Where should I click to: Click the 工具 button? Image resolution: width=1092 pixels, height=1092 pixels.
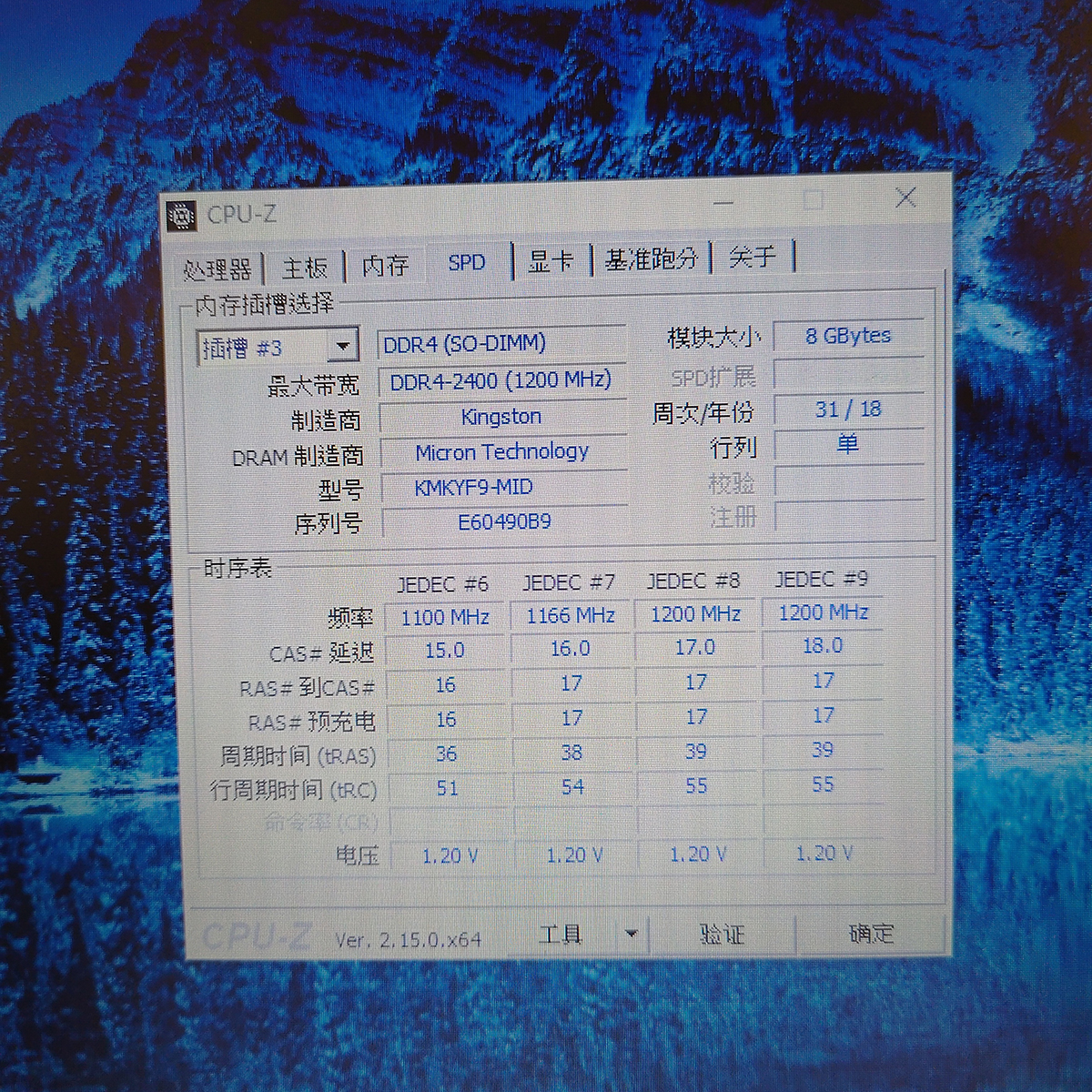pyautogui.click(x=561, y=935)
